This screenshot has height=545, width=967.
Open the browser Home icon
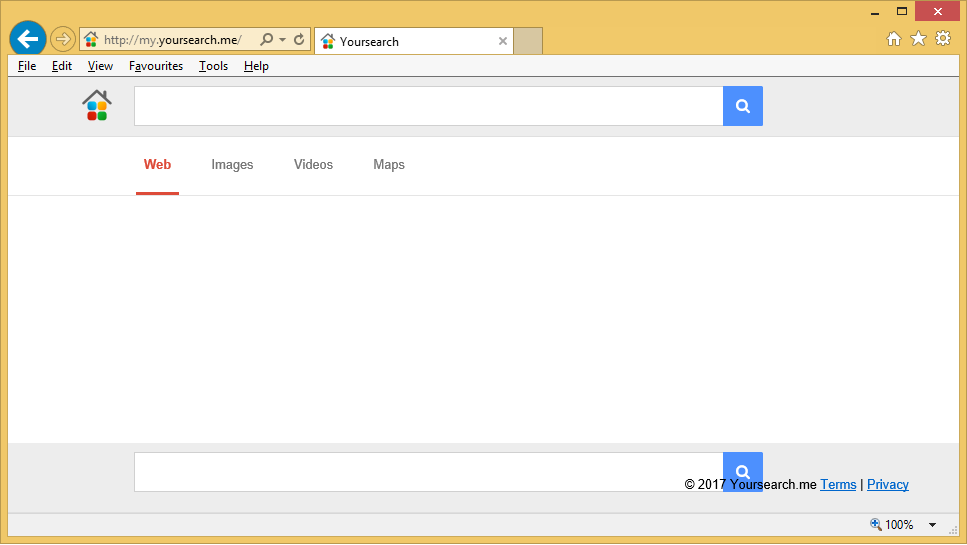pos(894,39)
